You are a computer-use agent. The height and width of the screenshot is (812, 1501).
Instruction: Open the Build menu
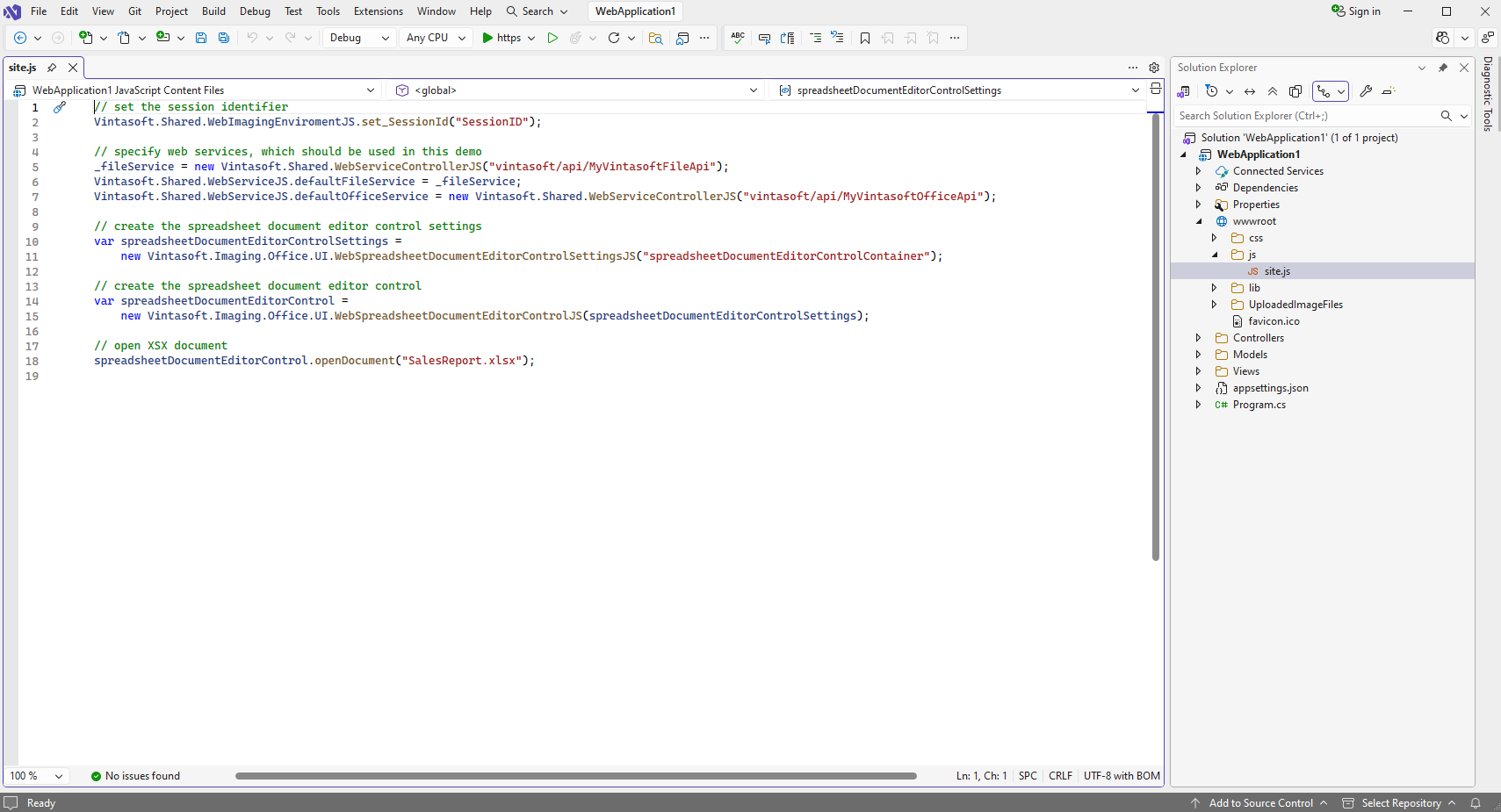[213, 11]
